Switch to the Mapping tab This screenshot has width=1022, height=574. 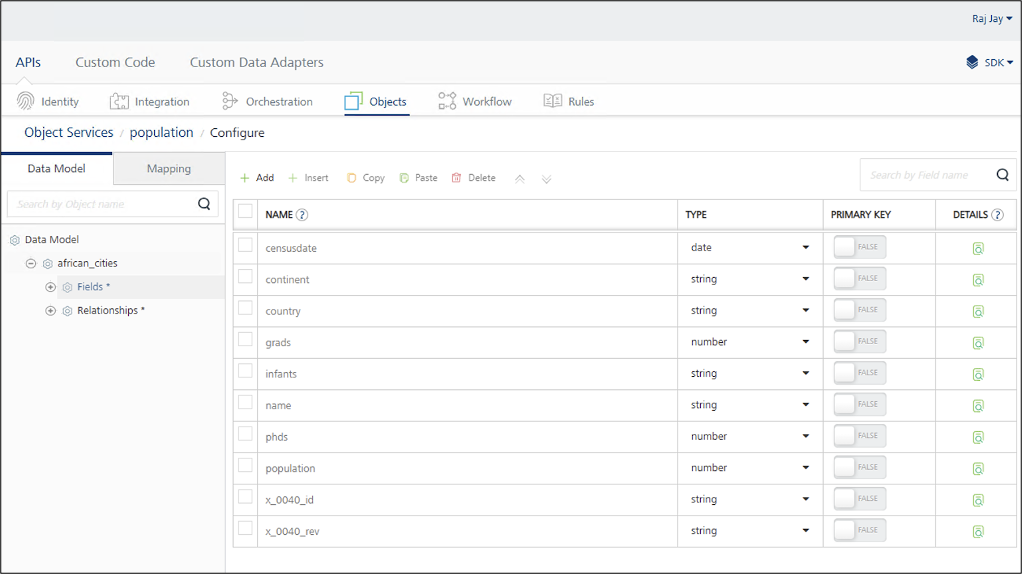(169, 169)
